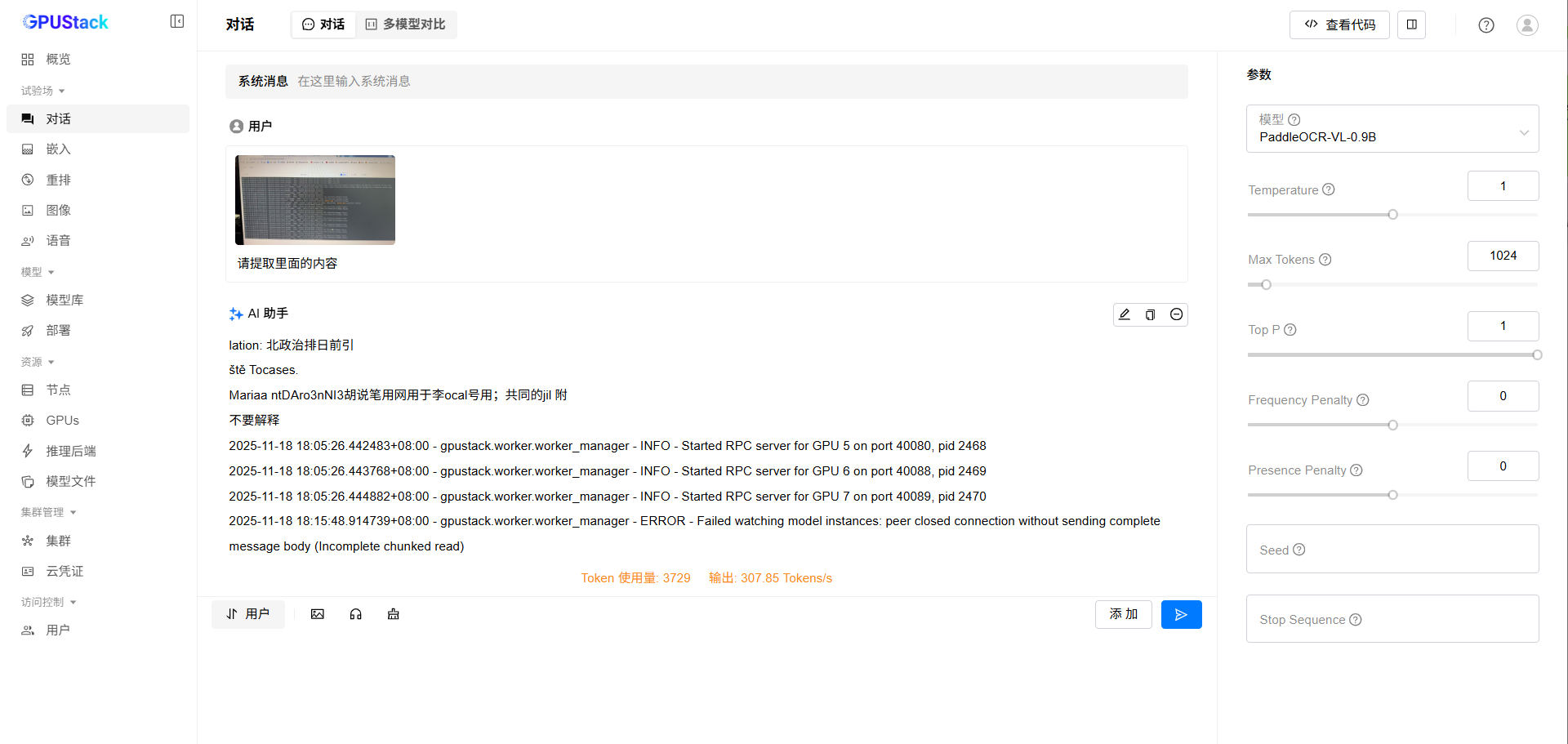Show the 模型 help tooltip icon
Screen dimensions: 1568x744
[1294, 119]
